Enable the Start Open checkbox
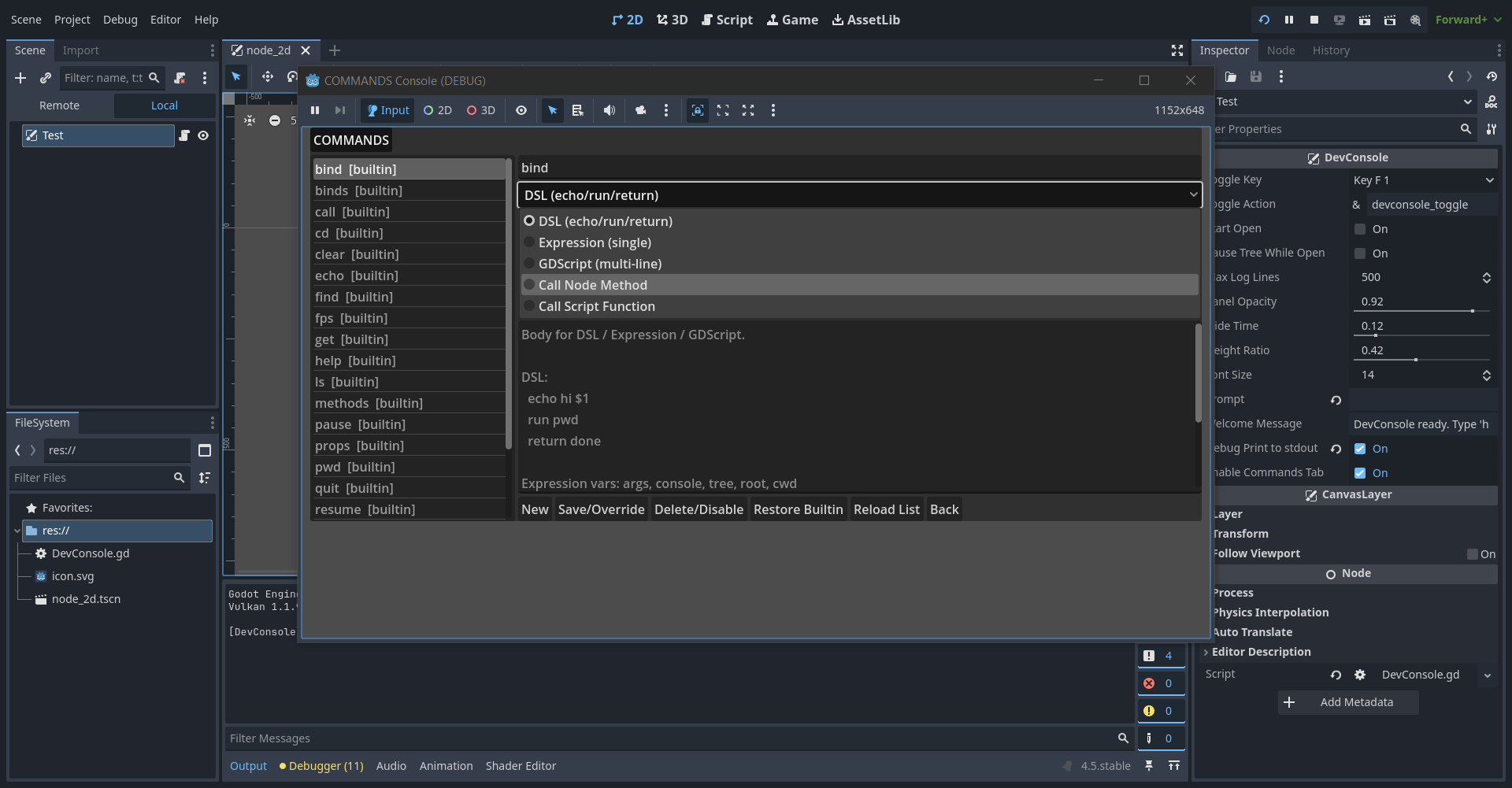Image resolution: width=1512 pixels, height=788 pixels. tap(1360, 229)
